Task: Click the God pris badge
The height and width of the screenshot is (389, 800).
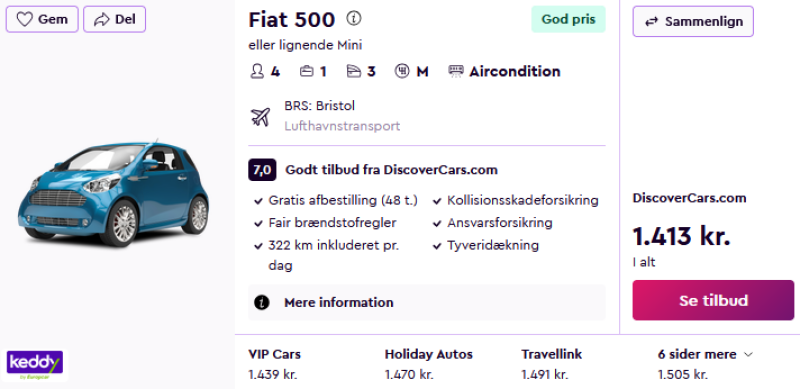Action: [x=568, y=19]
